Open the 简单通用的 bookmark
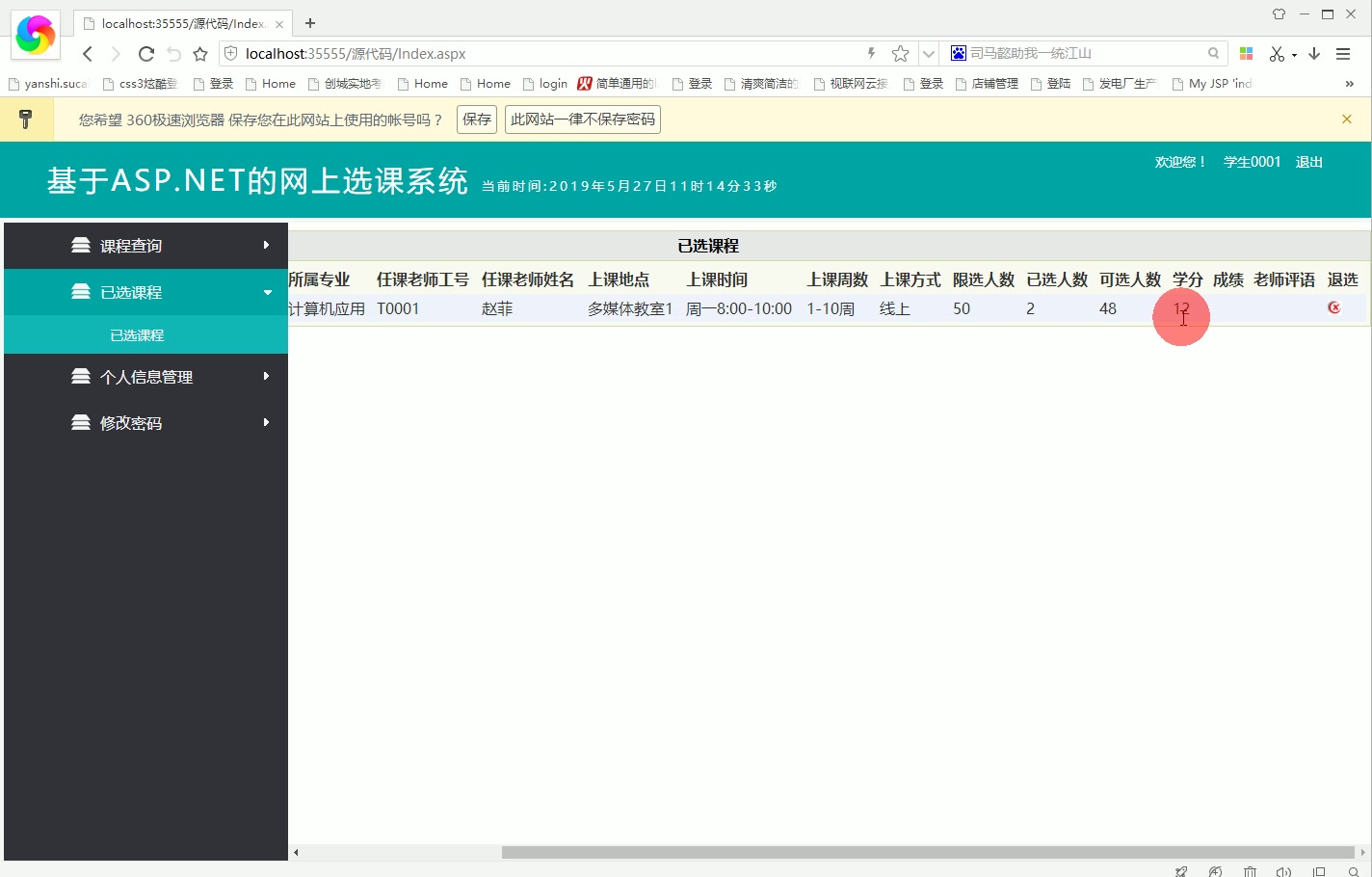Viewport: 1372px width, 877px height. [617, 84]
